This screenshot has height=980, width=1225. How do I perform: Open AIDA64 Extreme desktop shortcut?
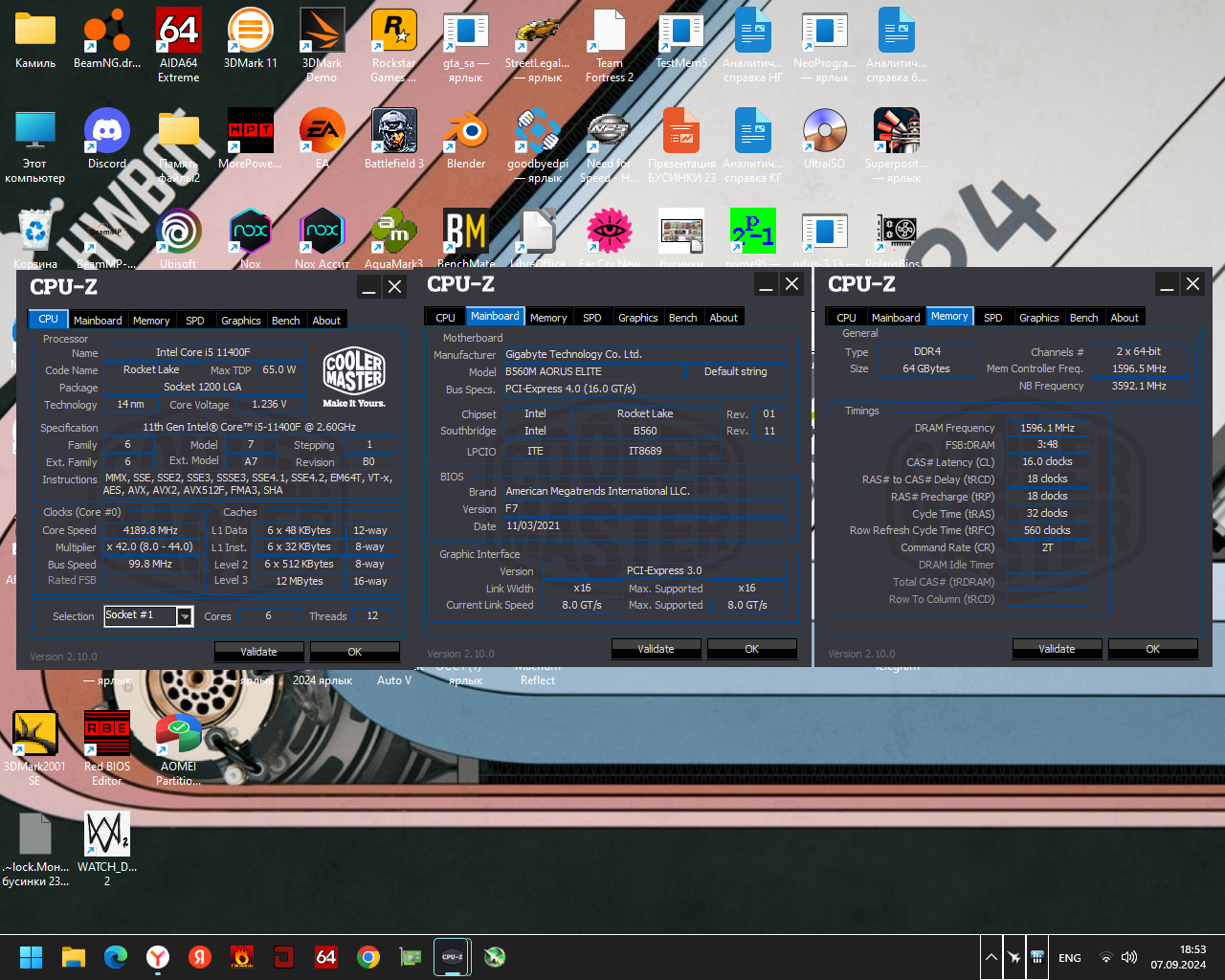(179, 45)
